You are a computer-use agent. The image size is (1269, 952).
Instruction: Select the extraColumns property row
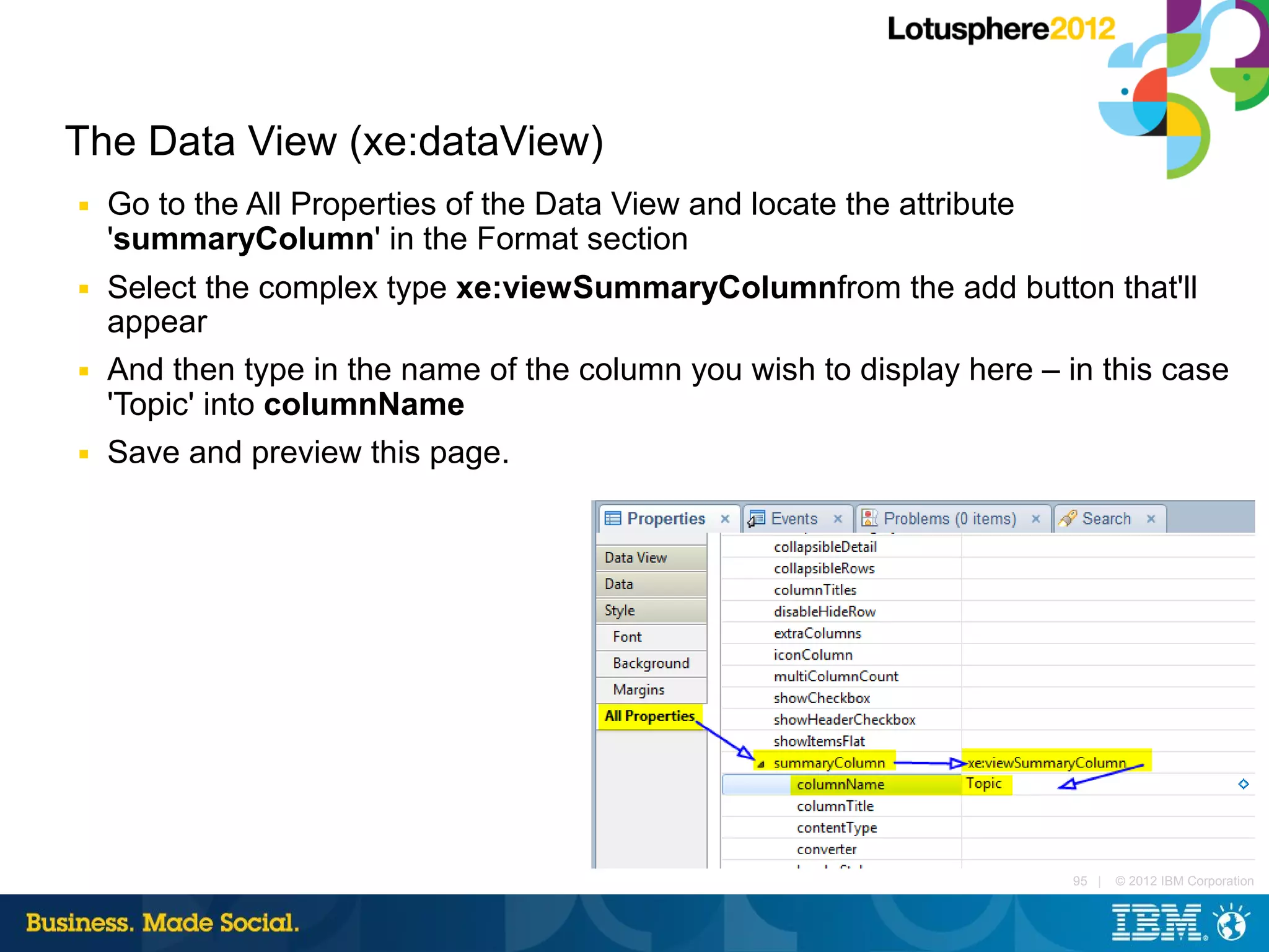(988, 634)
